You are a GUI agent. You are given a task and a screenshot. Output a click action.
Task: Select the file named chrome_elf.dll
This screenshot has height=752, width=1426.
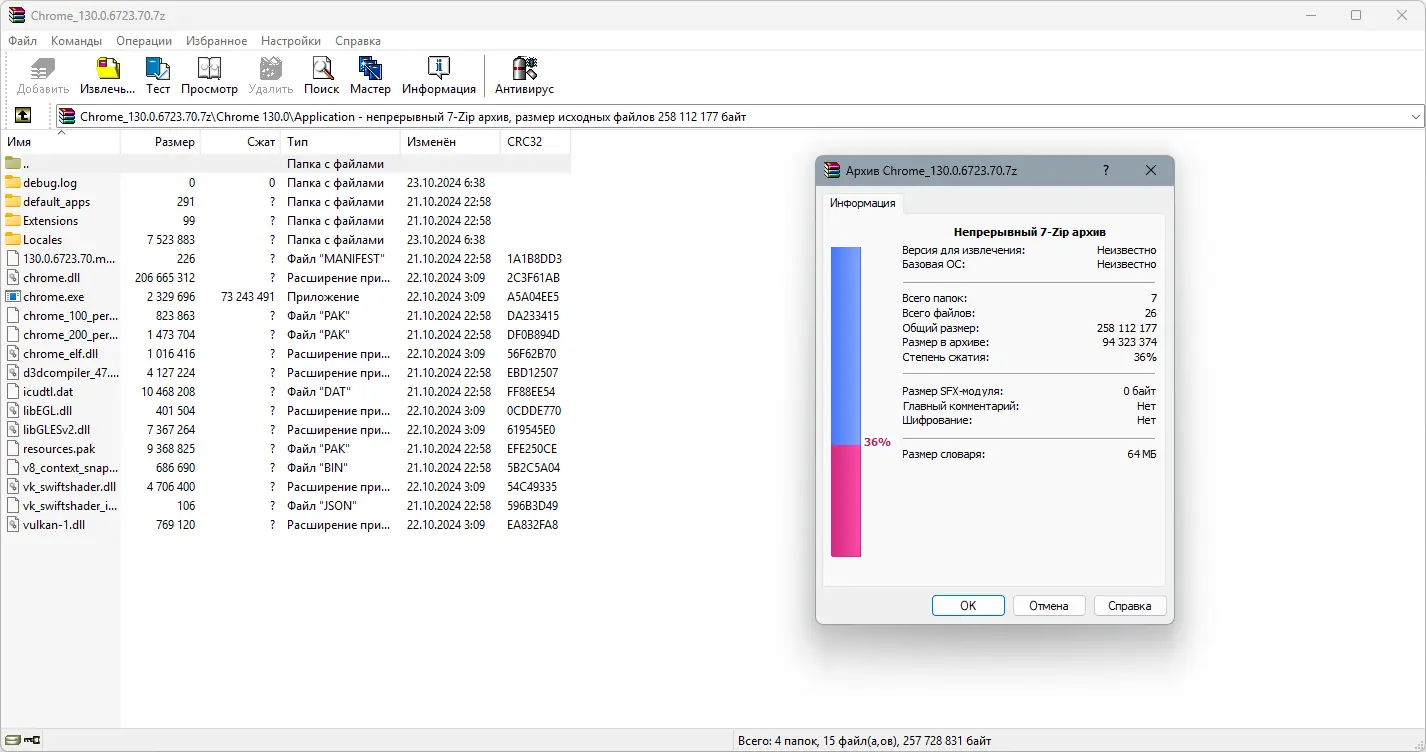pos(61,353)
